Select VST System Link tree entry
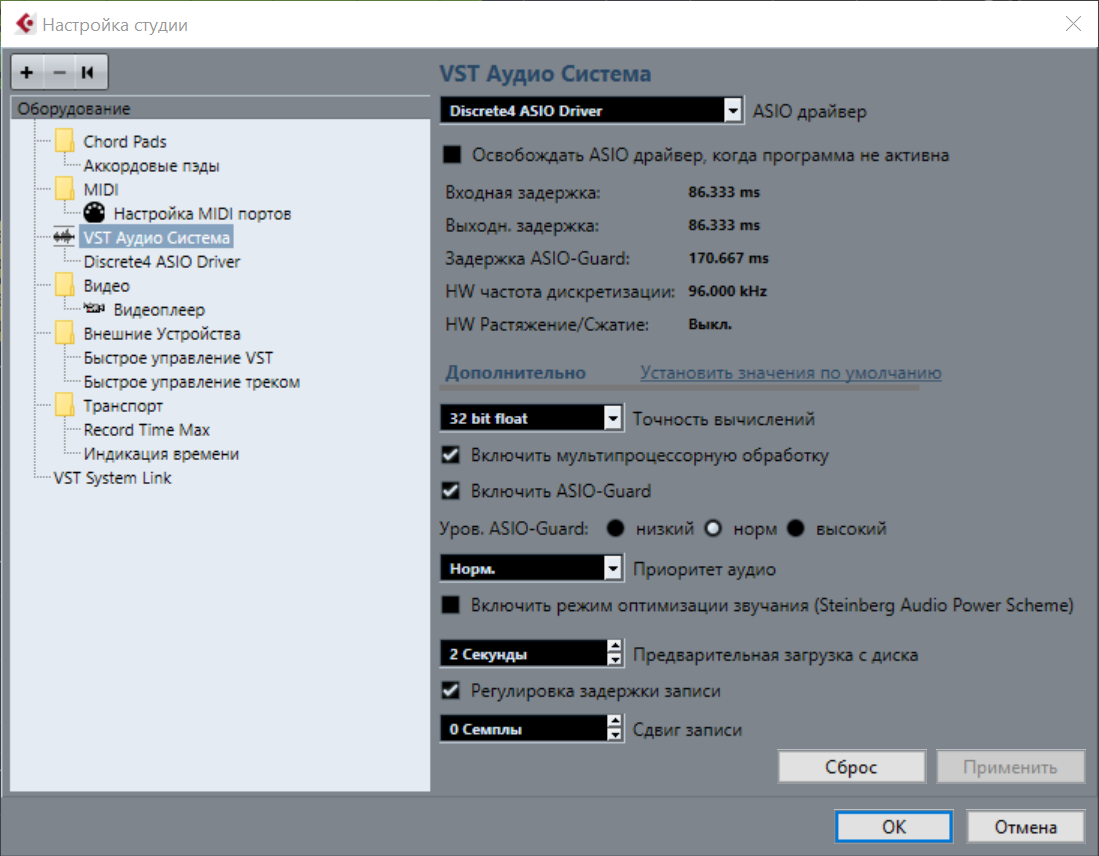 [x=112, y=477]
